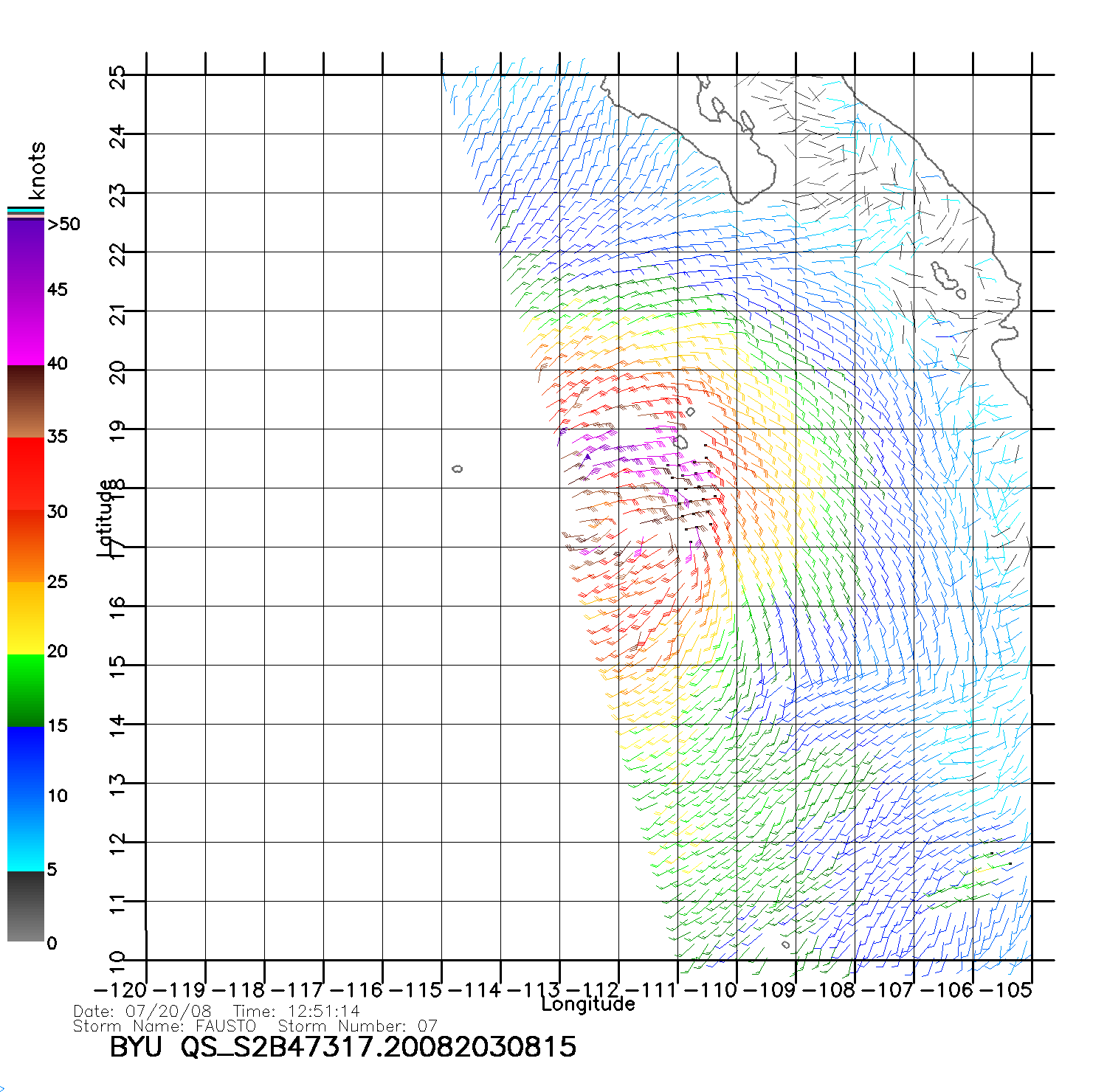Viewport: 1107px width, 1092px height.
Task: Click the gray 0–5 knots color band
Action: click(25, 906)
